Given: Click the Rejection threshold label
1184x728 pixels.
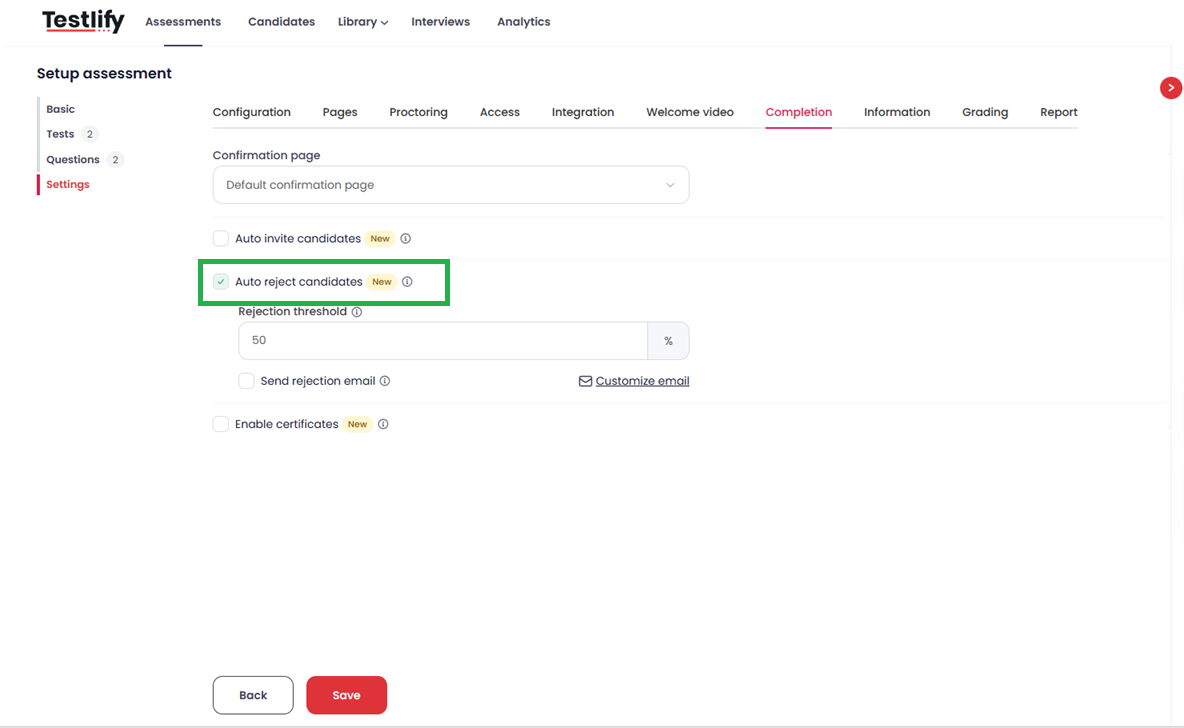Looking at the screenshot, I should pyautogui.click(x=292, y=311).
